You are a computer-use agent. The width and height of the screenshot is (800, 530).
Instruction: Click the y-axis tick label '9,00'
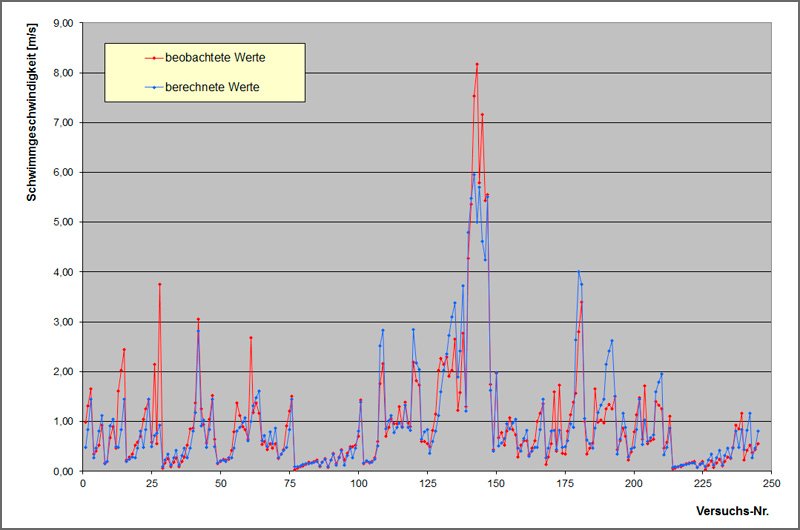click(x=61, y=22)
